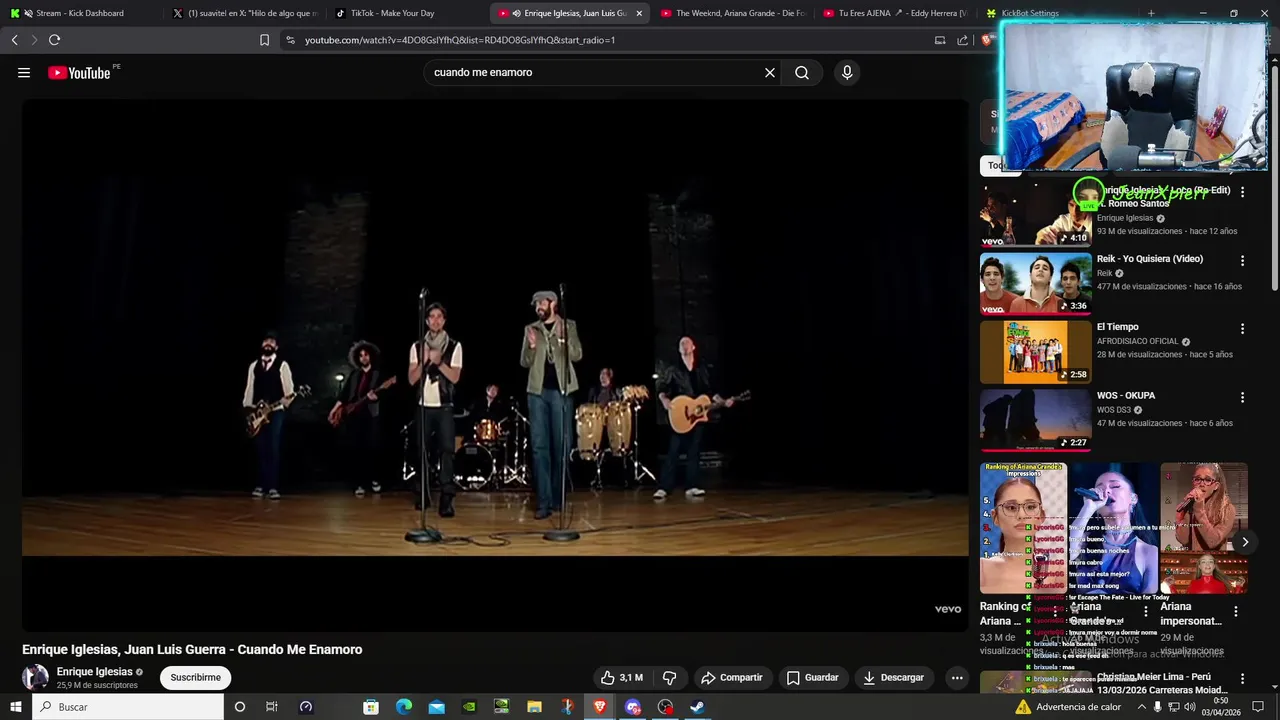Save video with the Guardar button
1280x720 pixels.
click(812, 678)
